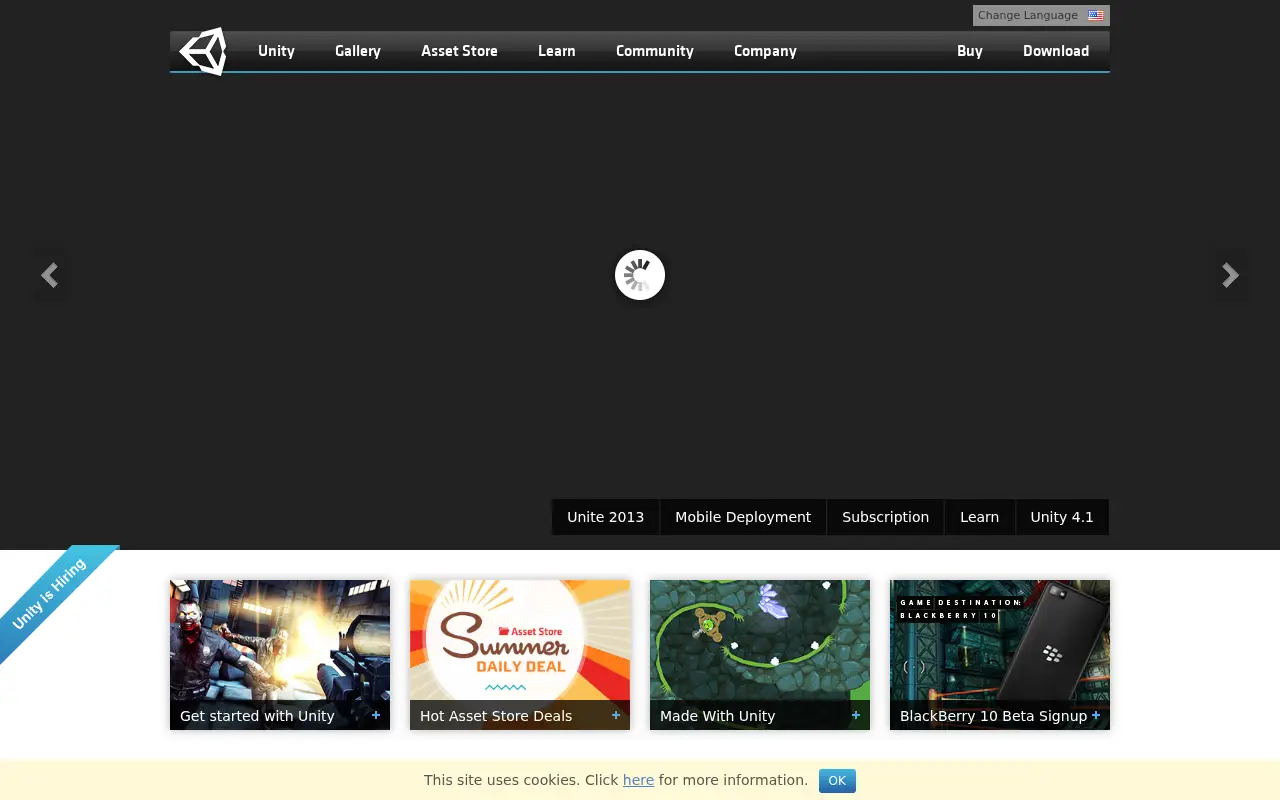
Task: Click the Unity is Hiring ribbon
Action: coord(50,593)
